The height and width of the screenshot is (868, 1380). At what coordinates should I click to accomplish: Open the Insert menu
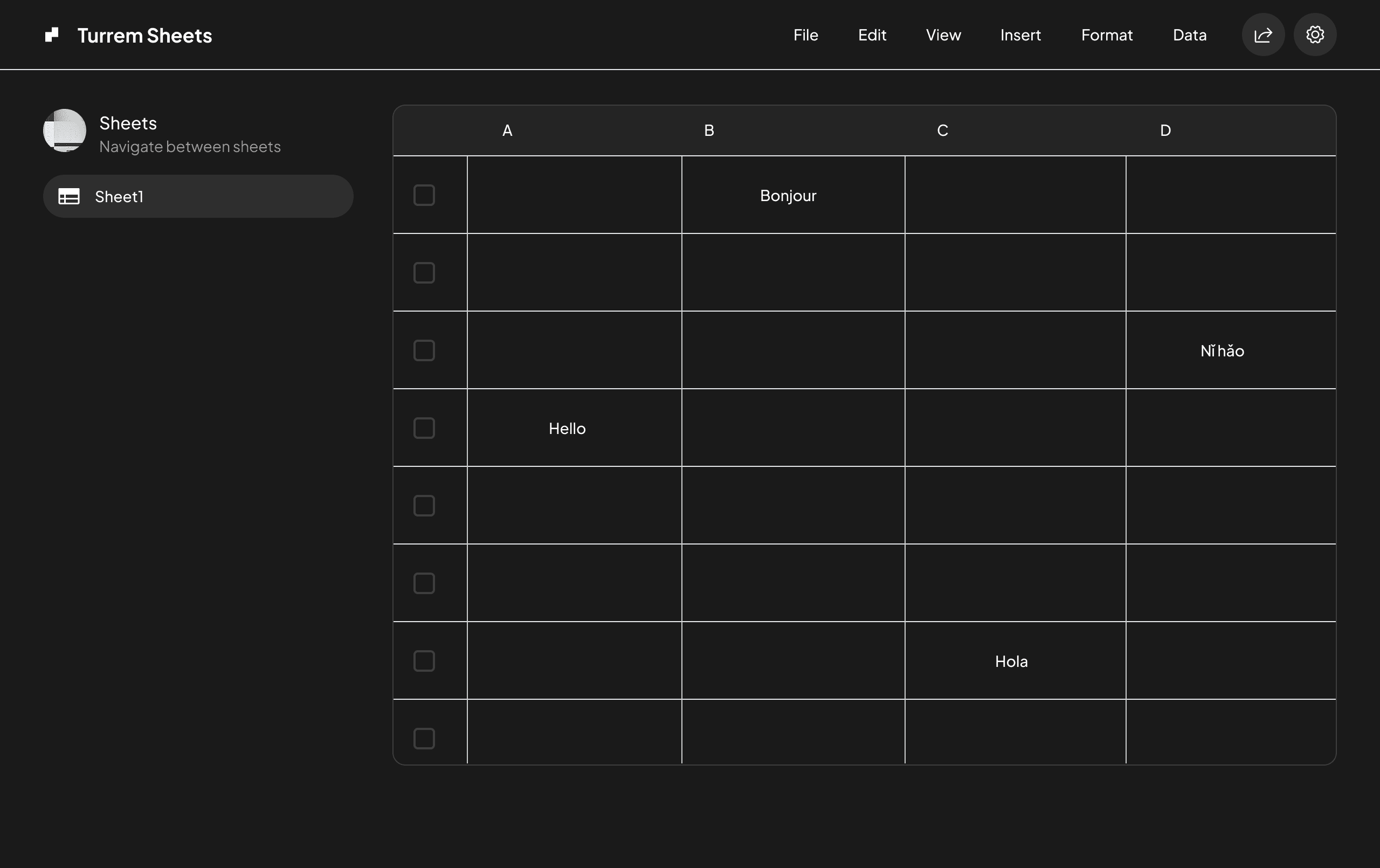pos(1019,35)
